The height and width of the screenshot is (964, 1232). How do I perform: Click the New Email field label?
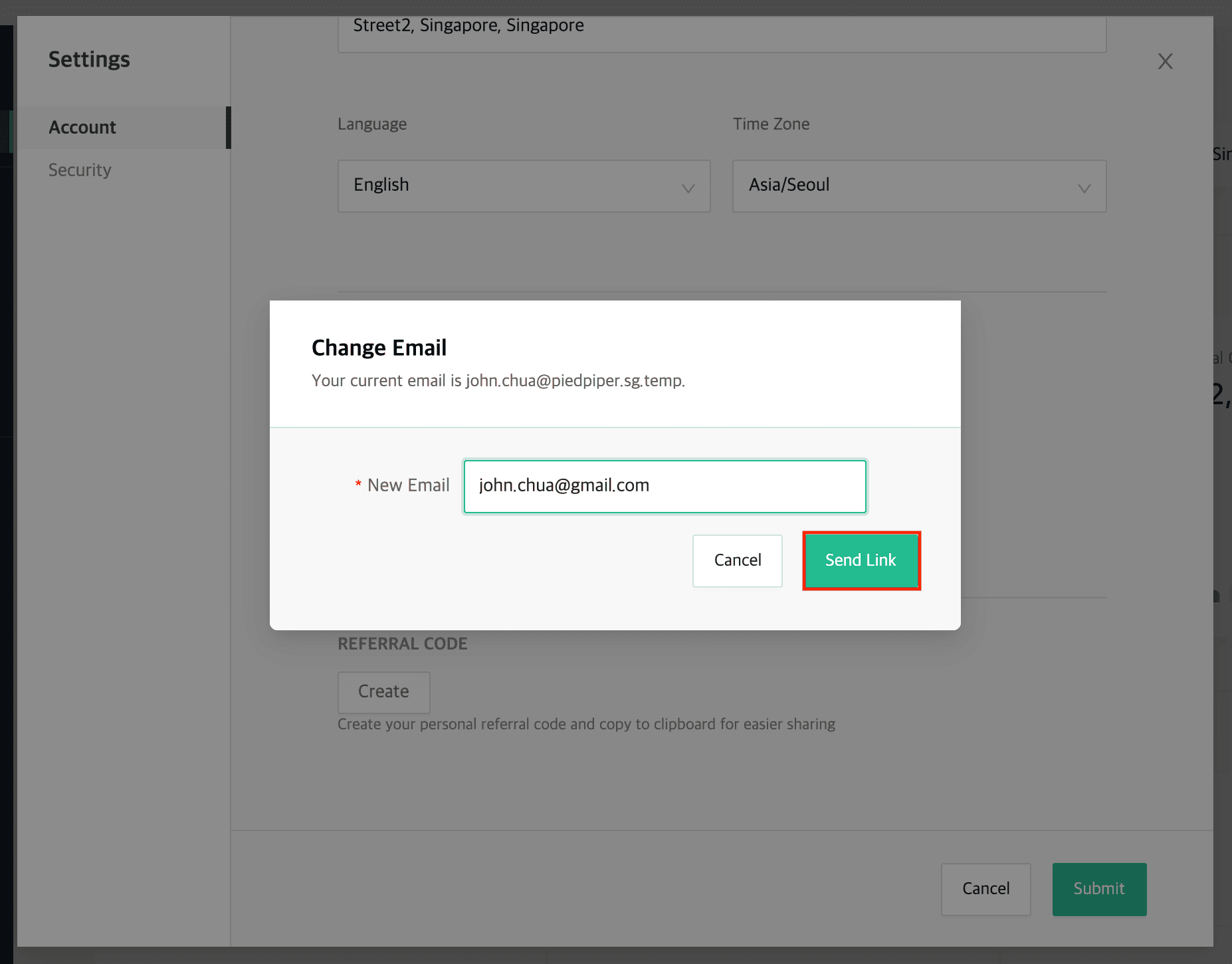click(x=408, y=485)
